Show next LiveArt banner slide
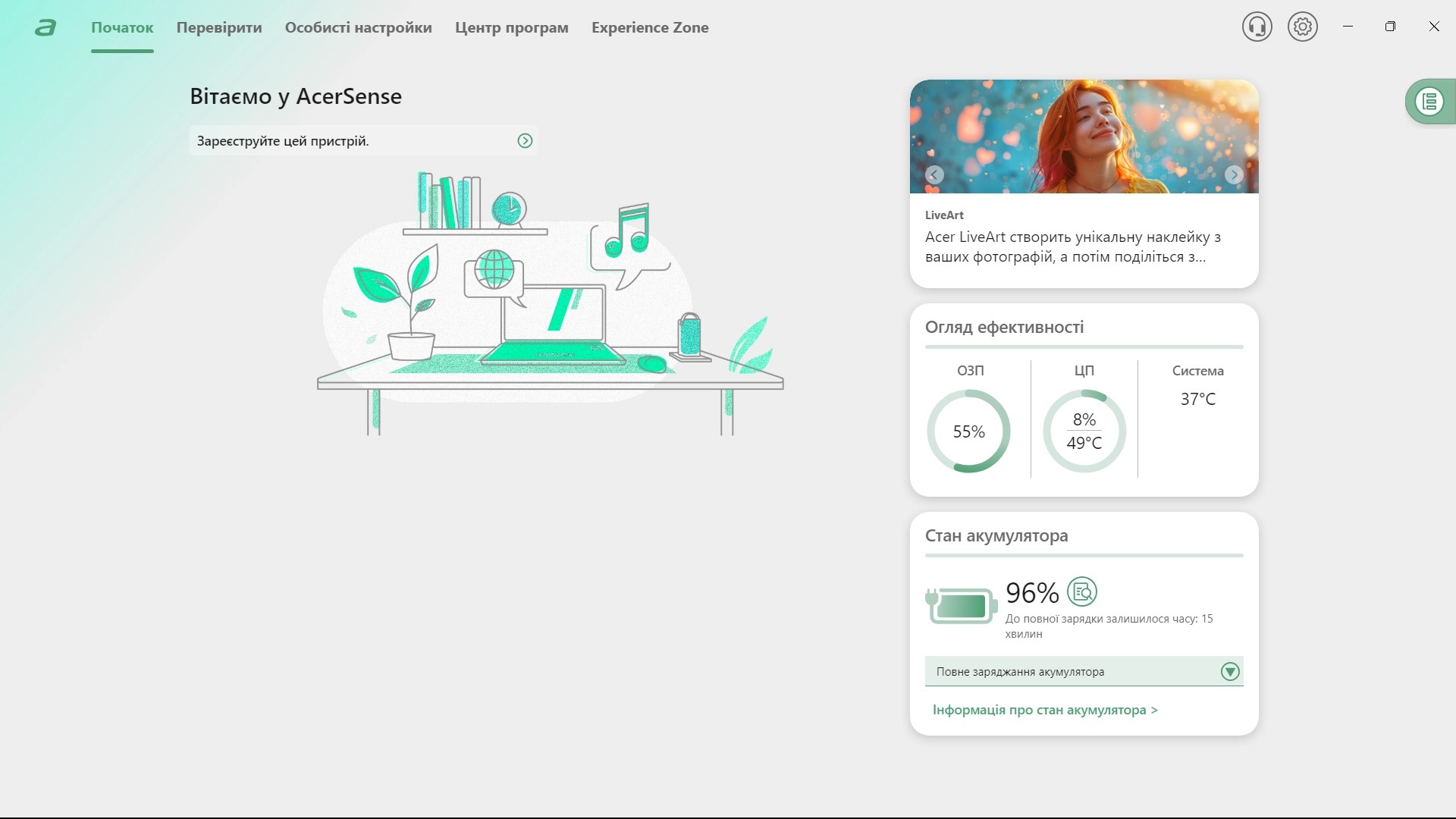 [x=1234, y=175]
